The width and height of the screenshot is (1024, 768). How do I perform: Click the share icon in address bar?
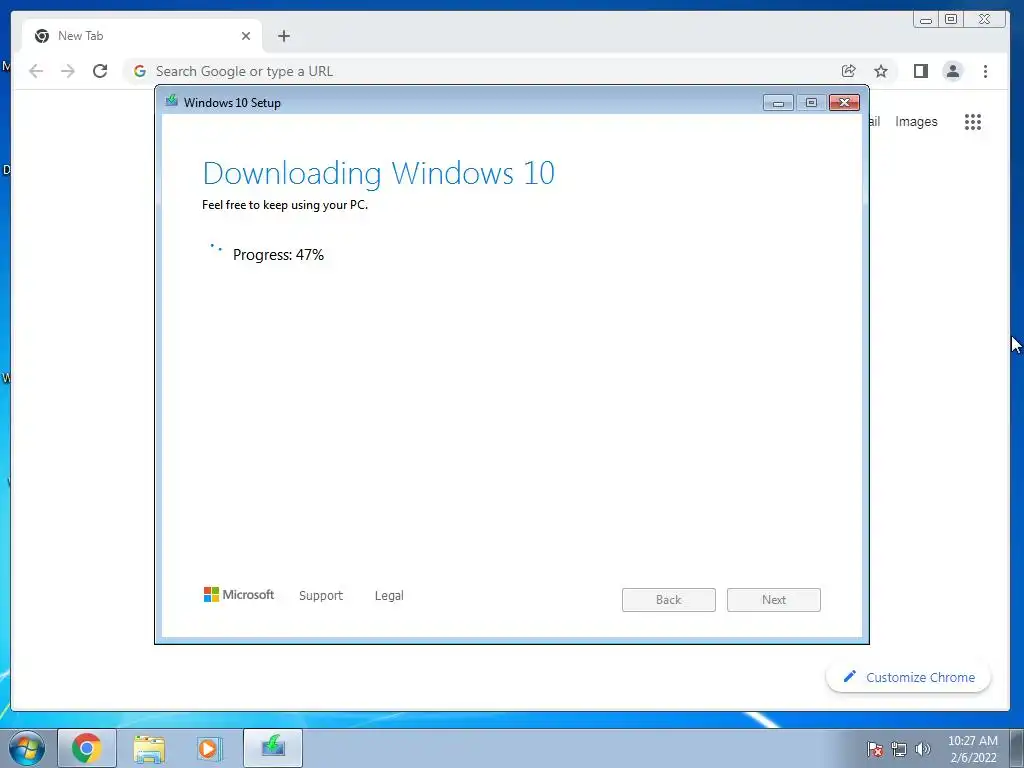point(848,71)
